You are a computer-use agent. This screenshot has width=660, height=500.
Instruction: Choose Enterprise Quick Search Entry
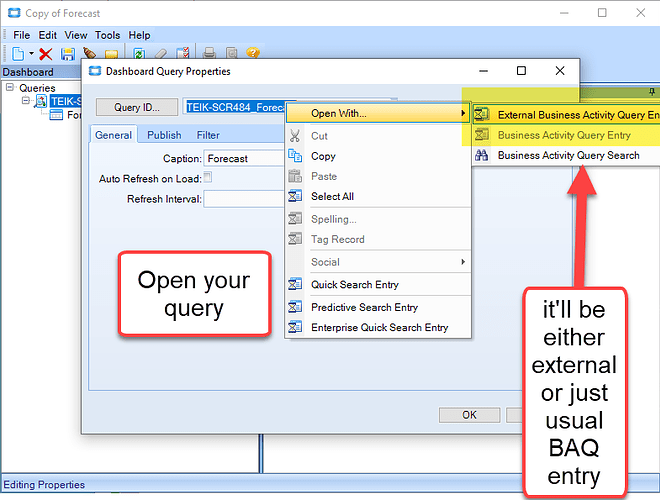(378, 327)
